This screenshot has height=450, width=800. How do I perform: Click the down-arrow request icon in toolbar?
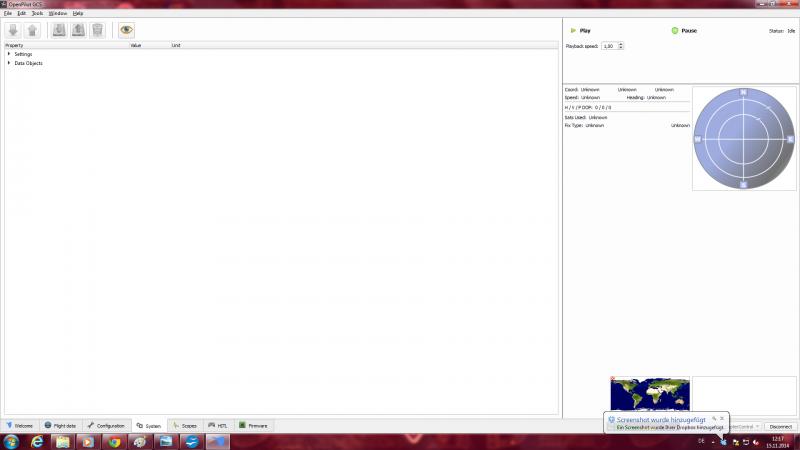coord(13,30)
